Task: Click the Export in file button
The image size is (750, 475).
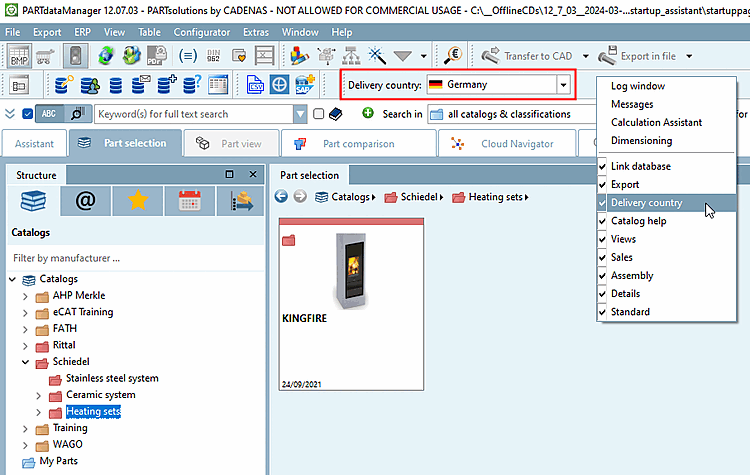Action: coord(637,56)
